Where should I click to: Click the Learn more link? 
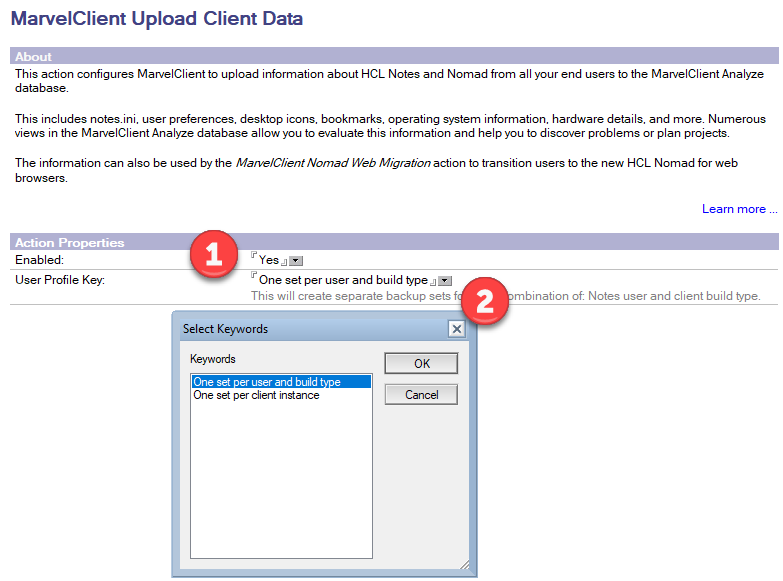[x=739, y=209]
